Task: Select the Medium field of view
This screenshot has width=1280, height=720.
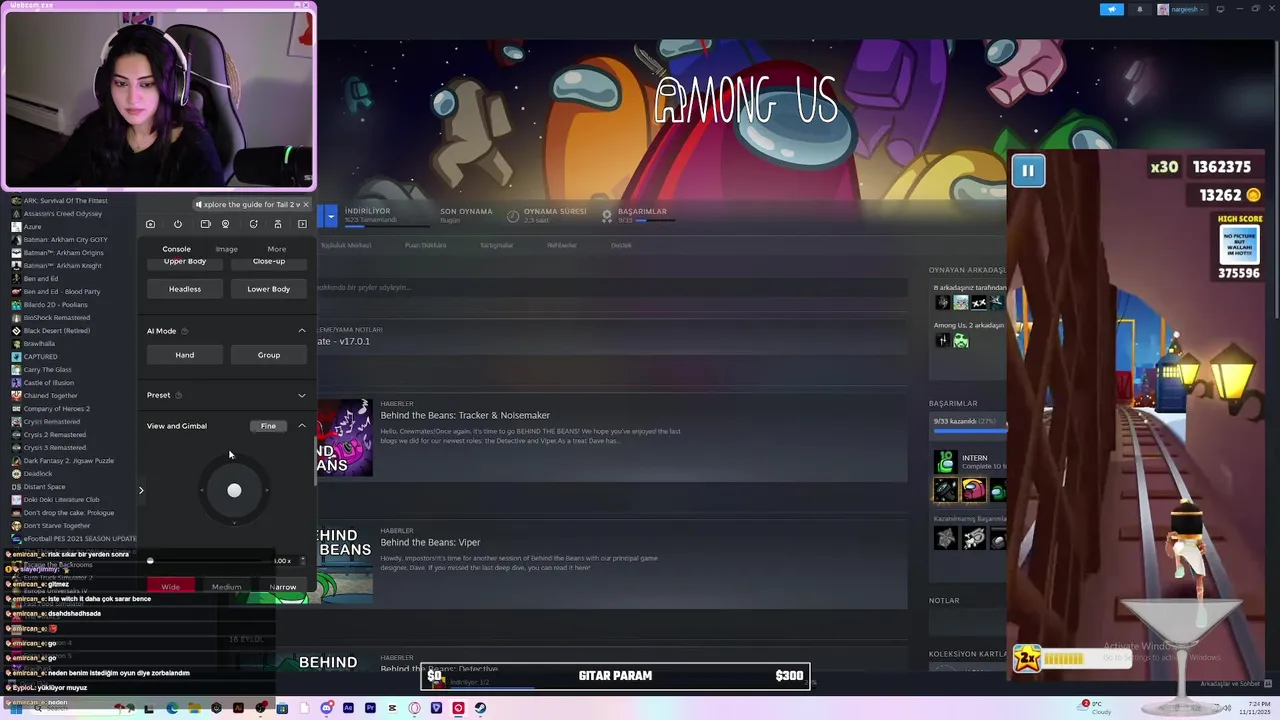Action: pos(227,587)
